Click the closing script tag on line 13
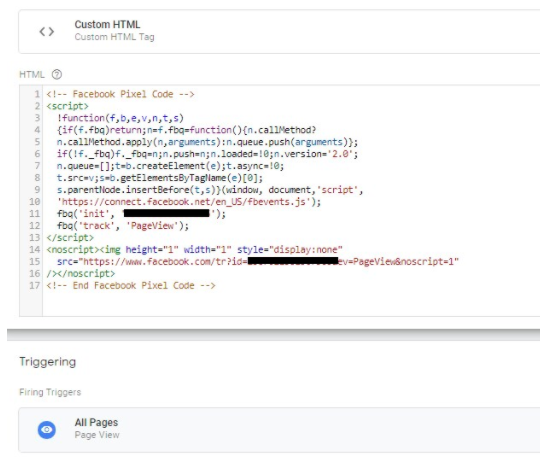The height and width of the screenshot is (463, 550). point(70,237)
